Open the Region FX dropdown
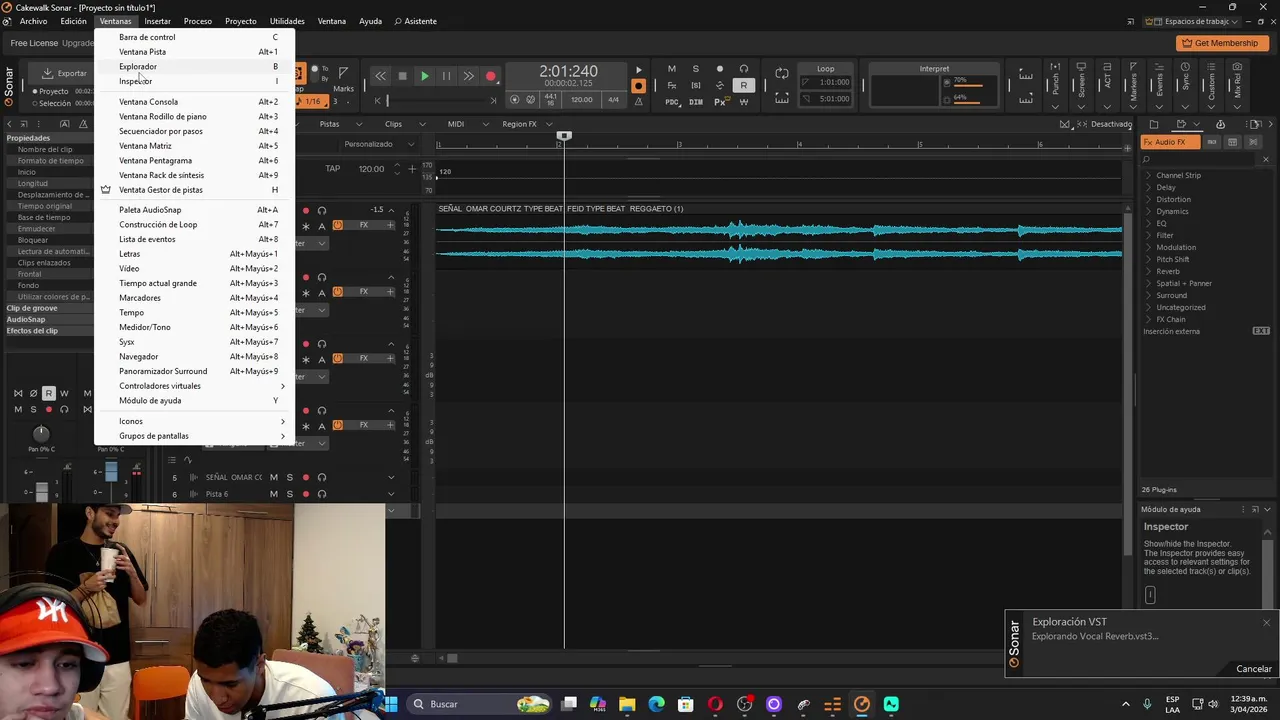The height and width of the screenshot is (720, 1280). click(x=526, y=124)
